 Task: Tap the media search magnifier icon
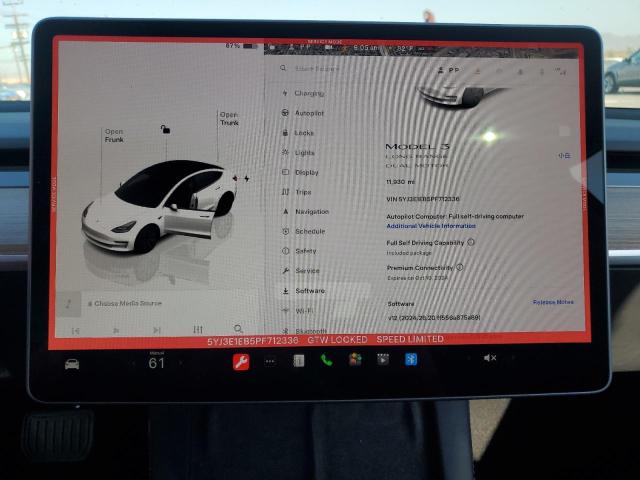[x=238, y=329]
